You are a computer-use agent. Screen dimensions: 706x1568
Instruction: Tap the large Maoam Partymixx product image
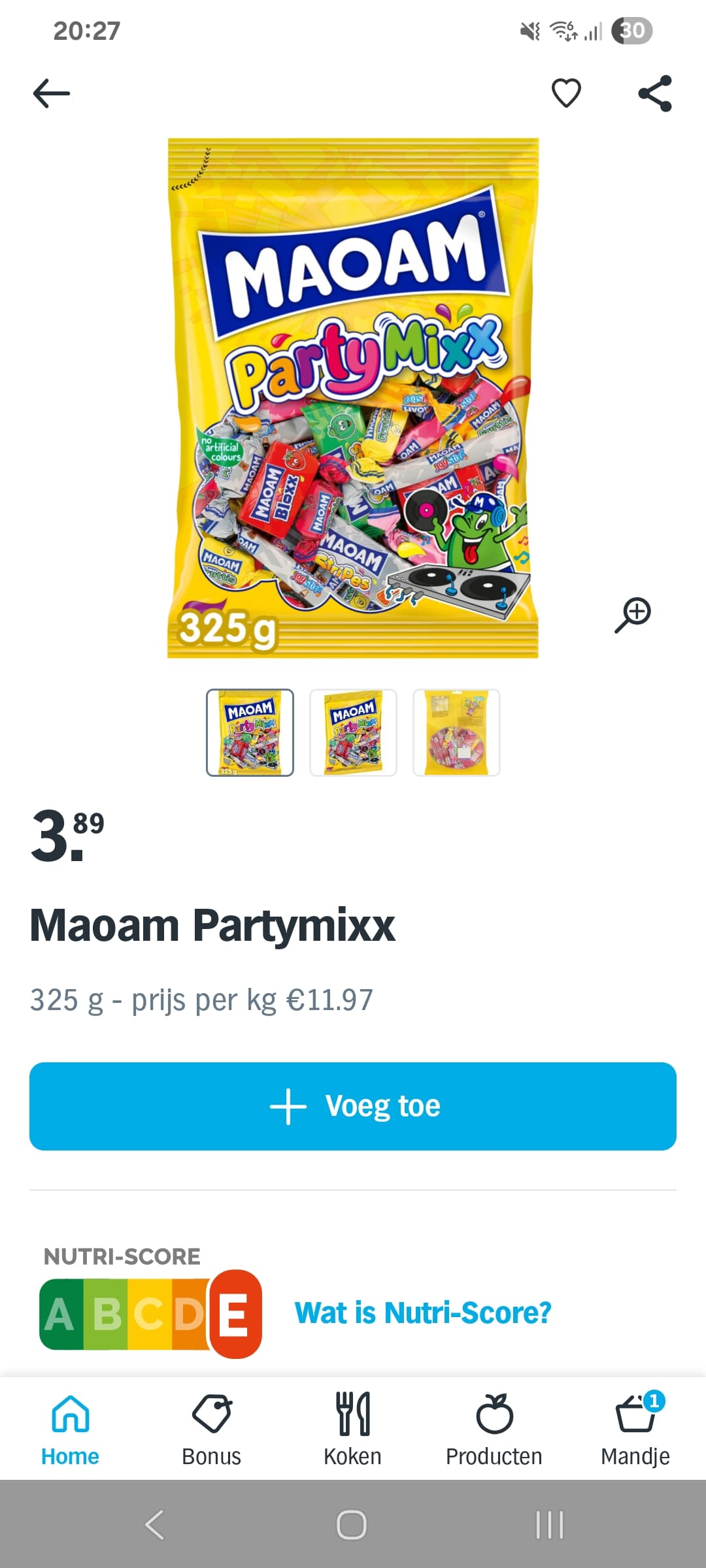(353, 398)
